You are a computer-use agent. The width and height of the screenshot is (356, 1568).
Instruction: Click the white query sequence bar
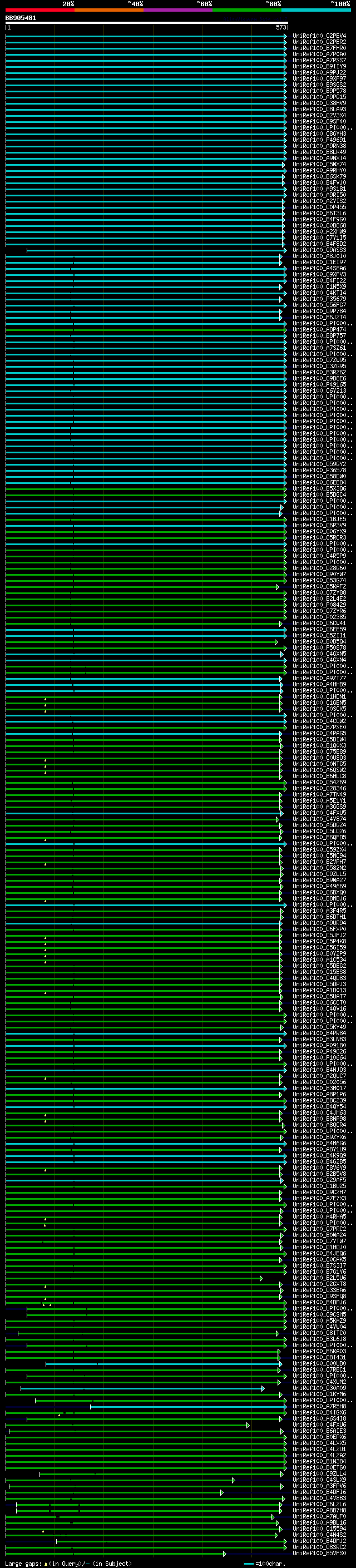(147, 23)
